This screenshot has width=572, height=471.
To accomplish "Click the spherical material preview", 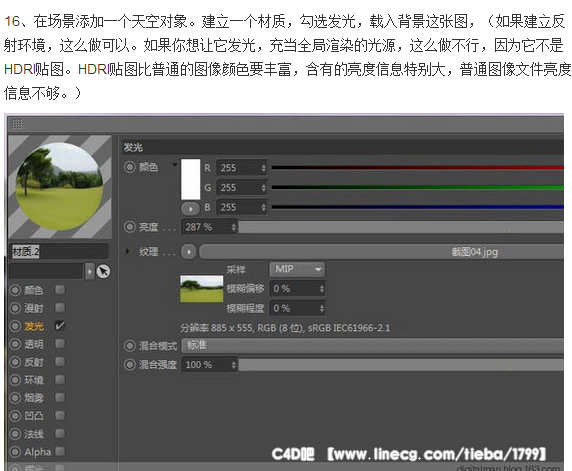I will click(59, 186).
